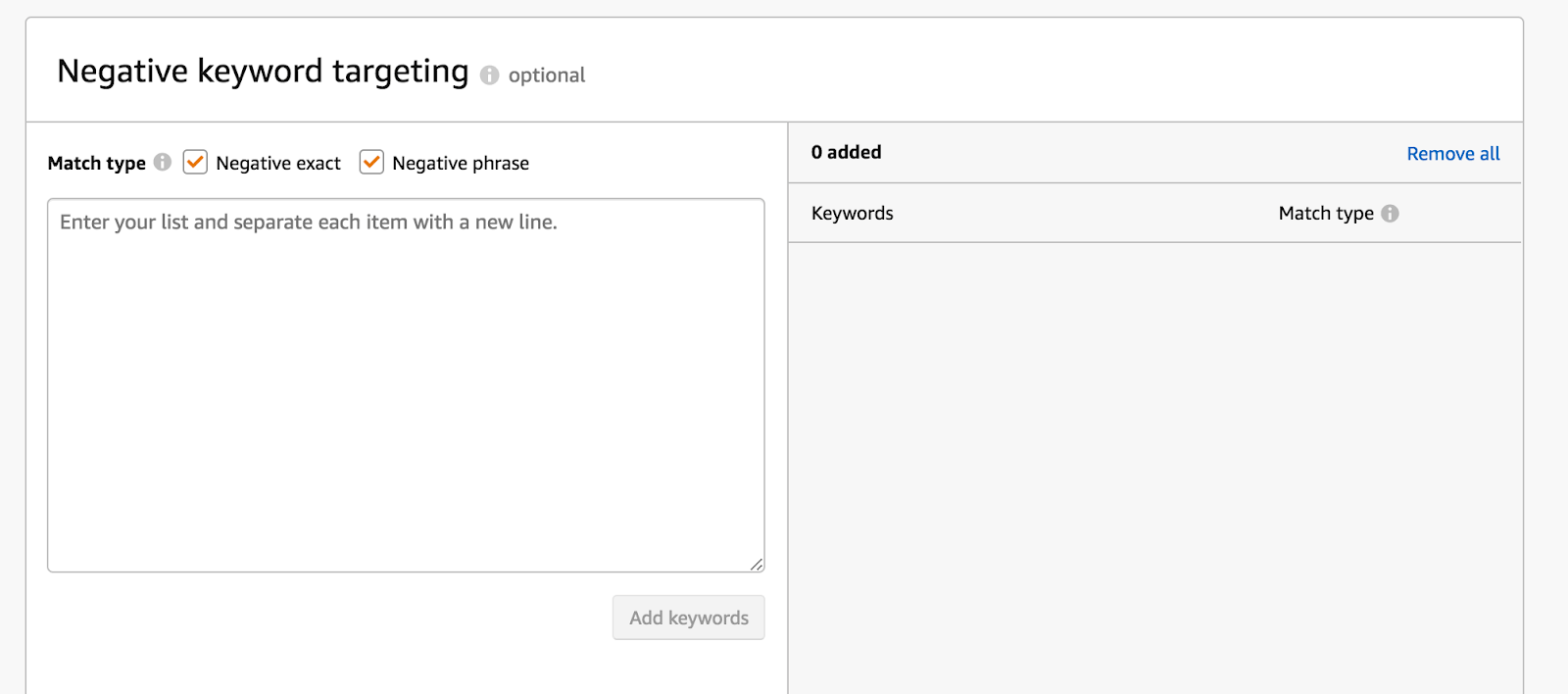The image size is (1568, 694).
Task: Uncheck the Negative exact checkbox
Action: [195, 162]
